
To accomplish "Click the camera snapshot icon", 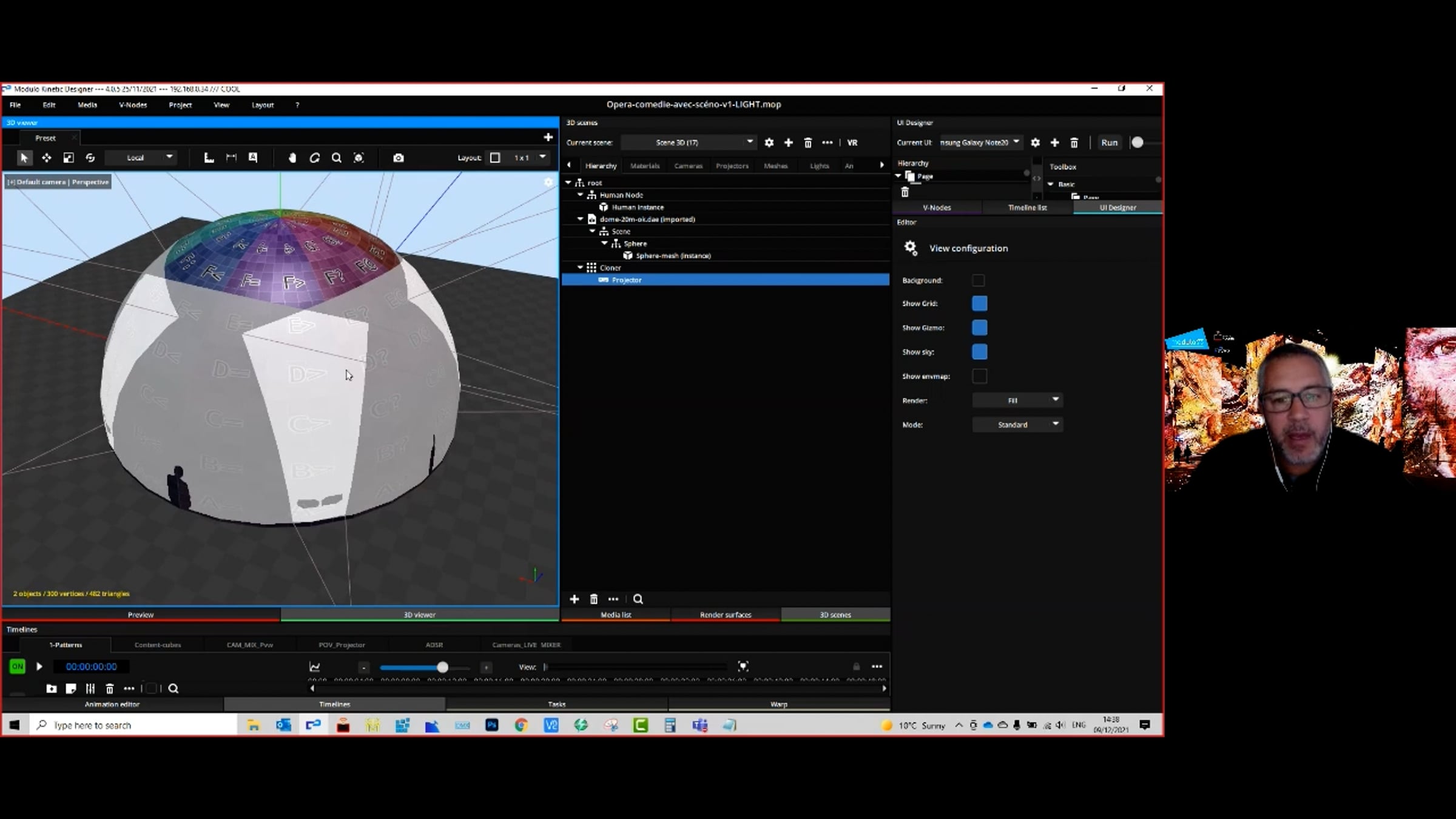I will pos(398,158).
